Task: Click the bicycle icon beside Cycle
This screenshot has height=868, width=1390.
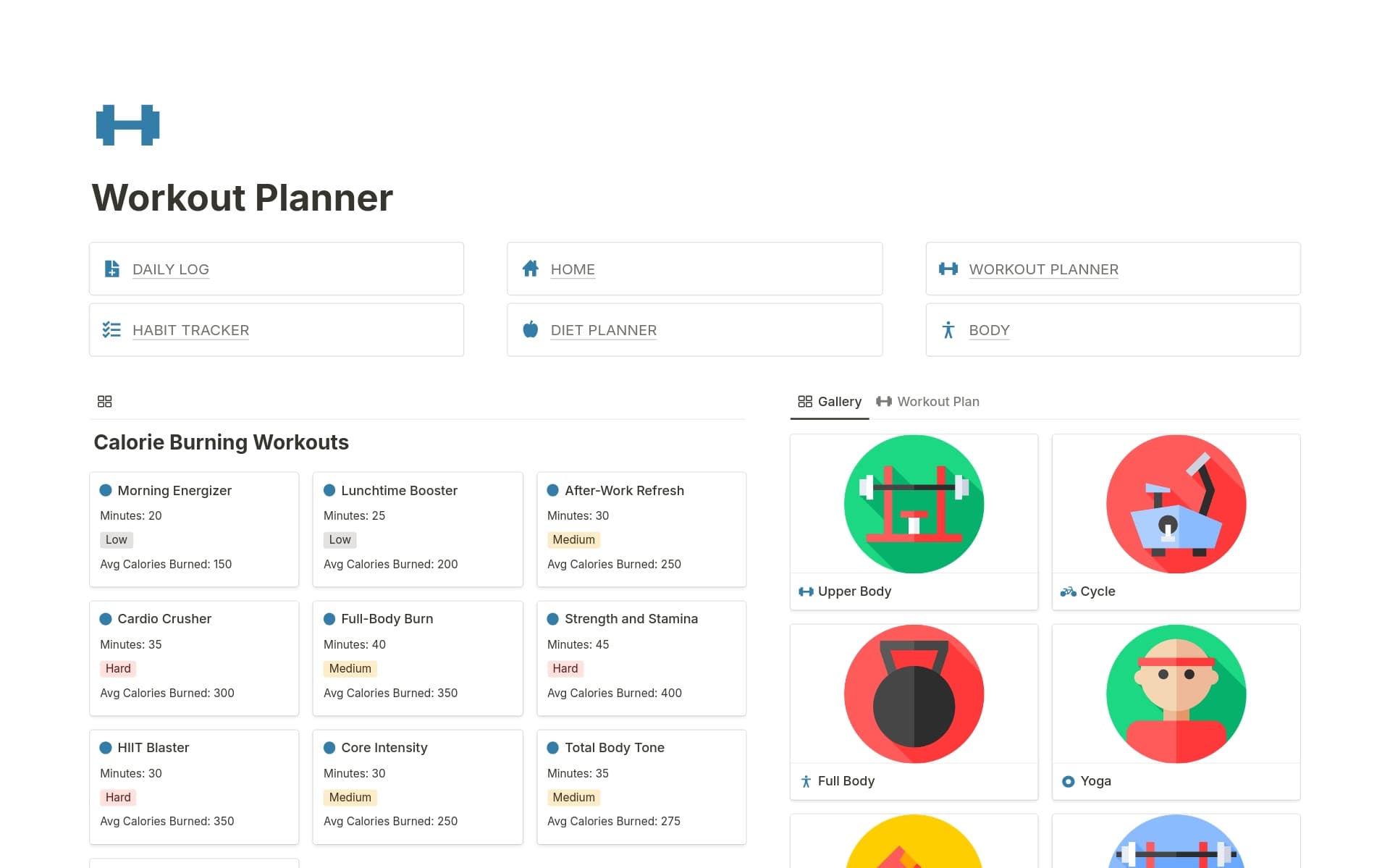Action: click(x=1068, y=591)
